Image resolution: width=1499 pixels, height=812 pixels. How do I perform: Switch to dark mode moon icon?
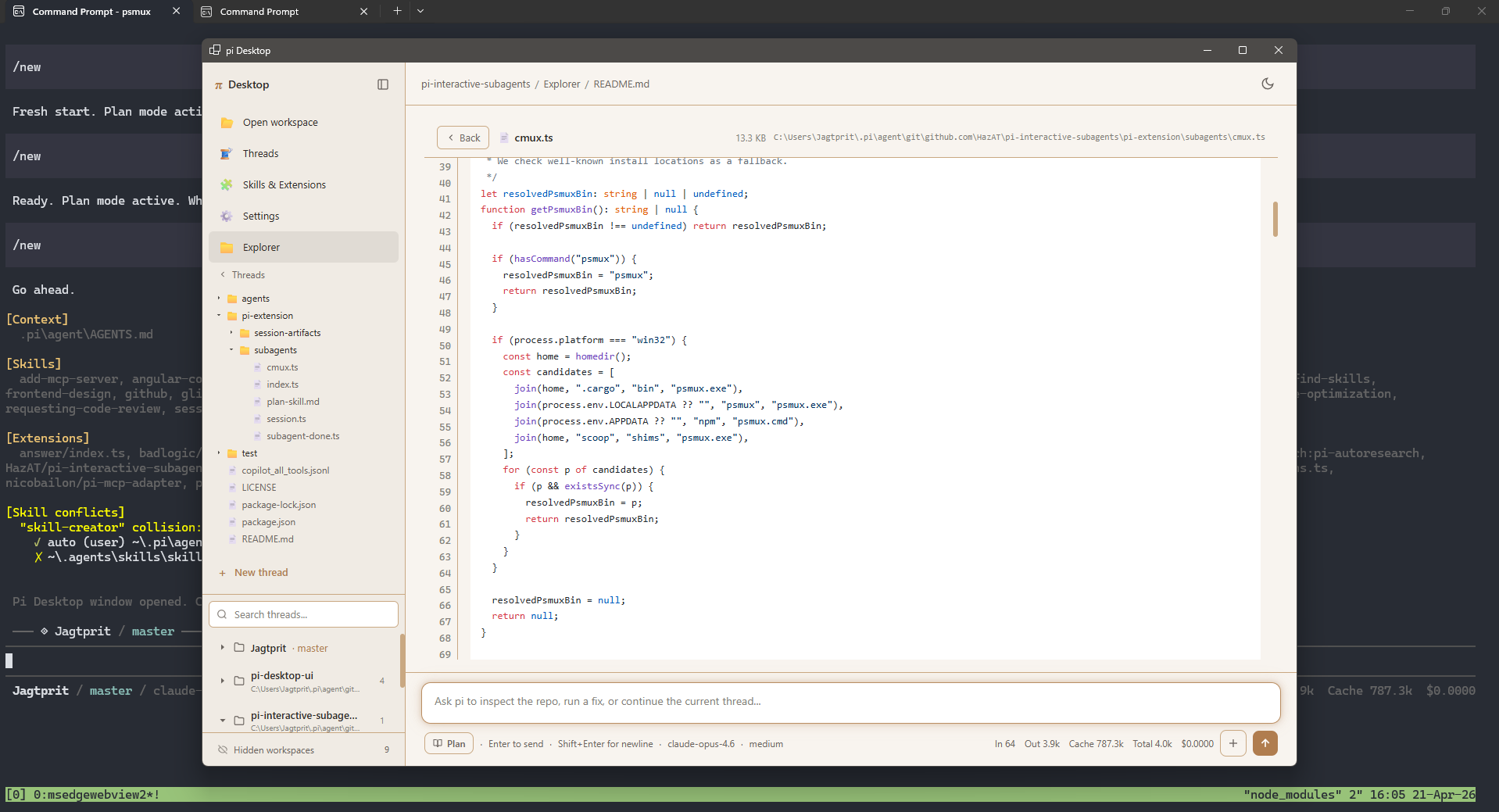click(1268, 84)
